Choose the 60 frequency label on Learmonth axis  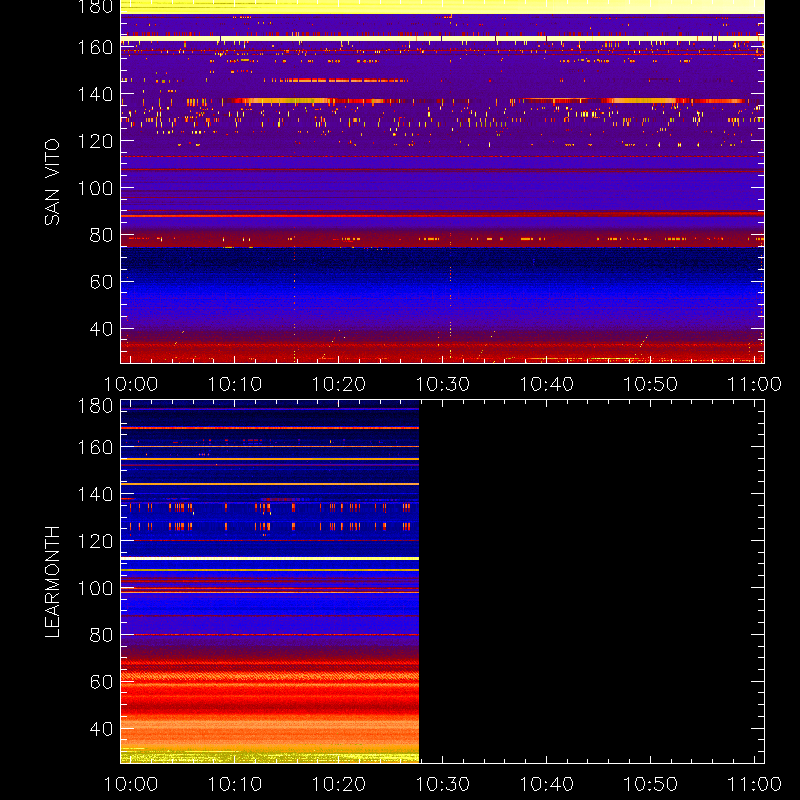pyautogui.click(x=102, y=682)
